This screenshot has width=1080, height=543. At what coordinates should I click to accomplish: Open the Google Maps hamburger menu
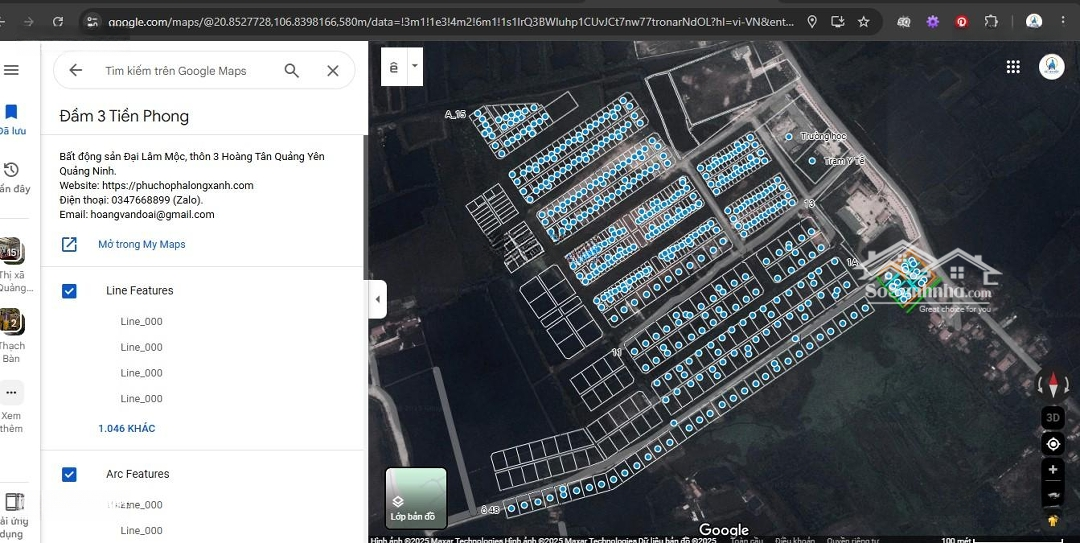click(12, 70)
